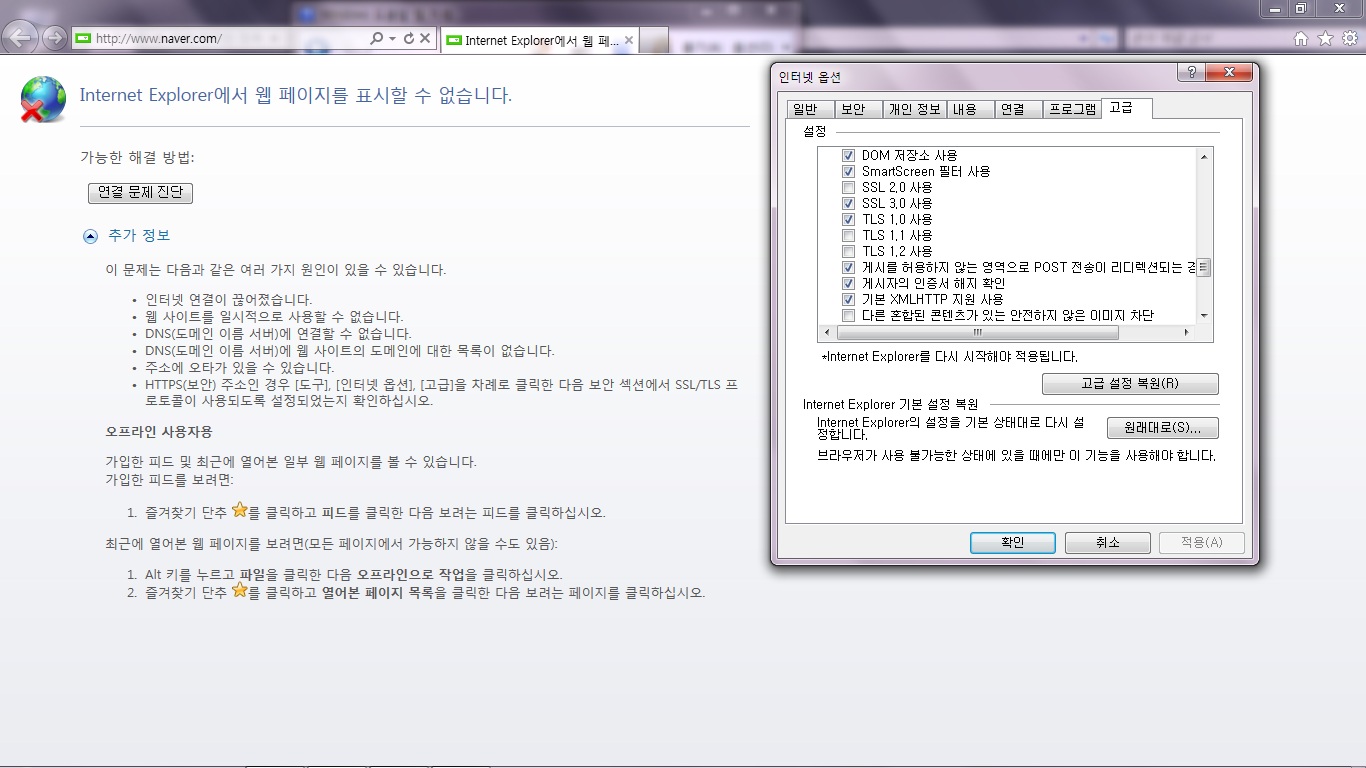Screen dimensions: 1366x768
Task: Click the horizontal scrollbar thumb in settings list
Action: [977, 333]
